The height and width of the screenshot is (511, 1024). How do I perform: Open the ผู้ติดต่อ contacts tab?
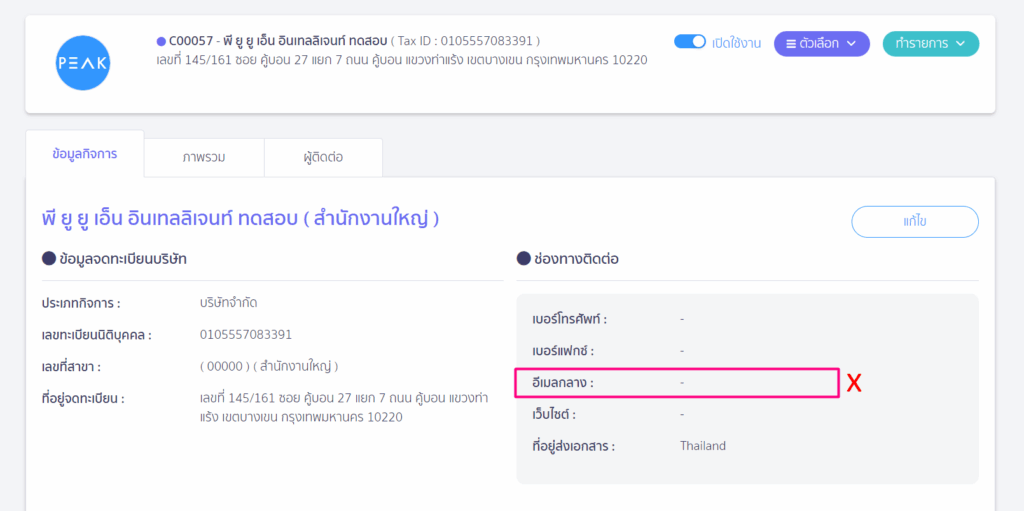323,157
